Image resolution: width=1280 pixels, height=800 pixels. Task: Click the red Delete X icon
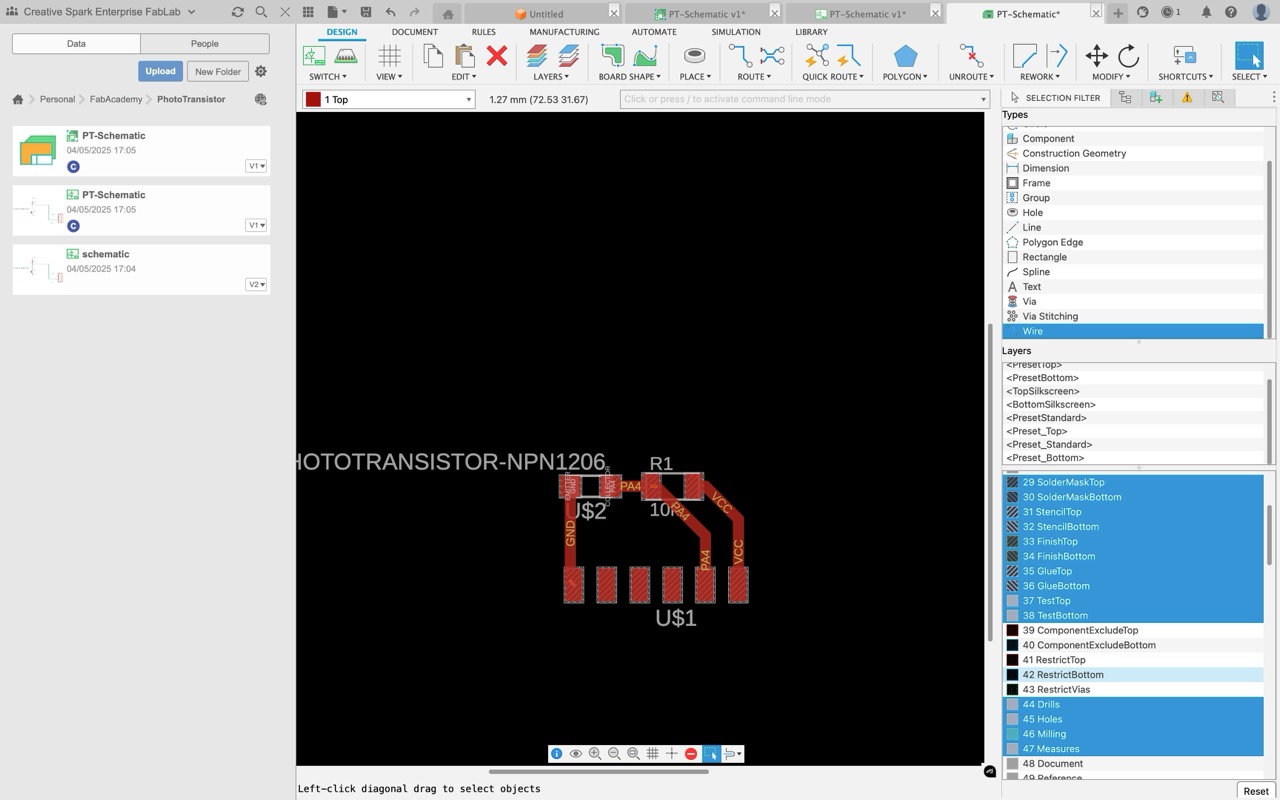pyautogui.click(x=497, y=56)
